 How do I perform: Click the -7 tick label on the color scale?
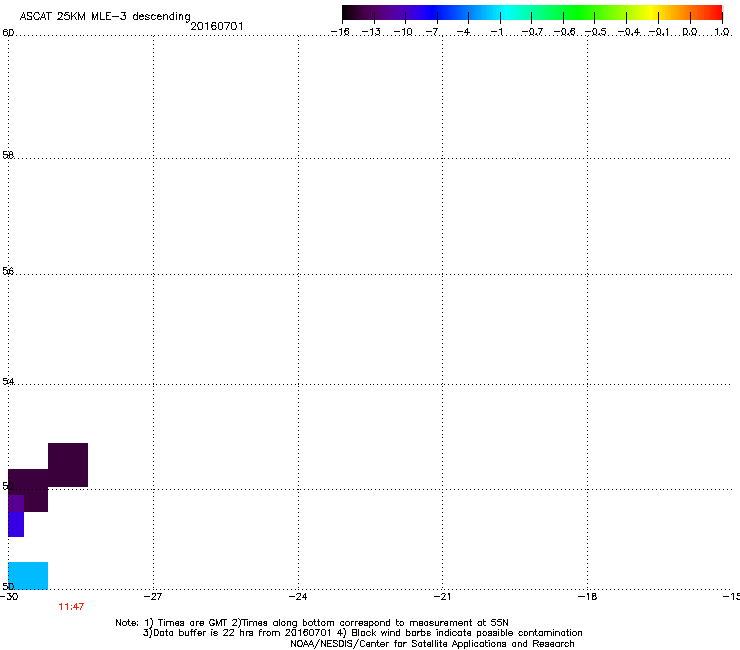(x=434, y=32)
